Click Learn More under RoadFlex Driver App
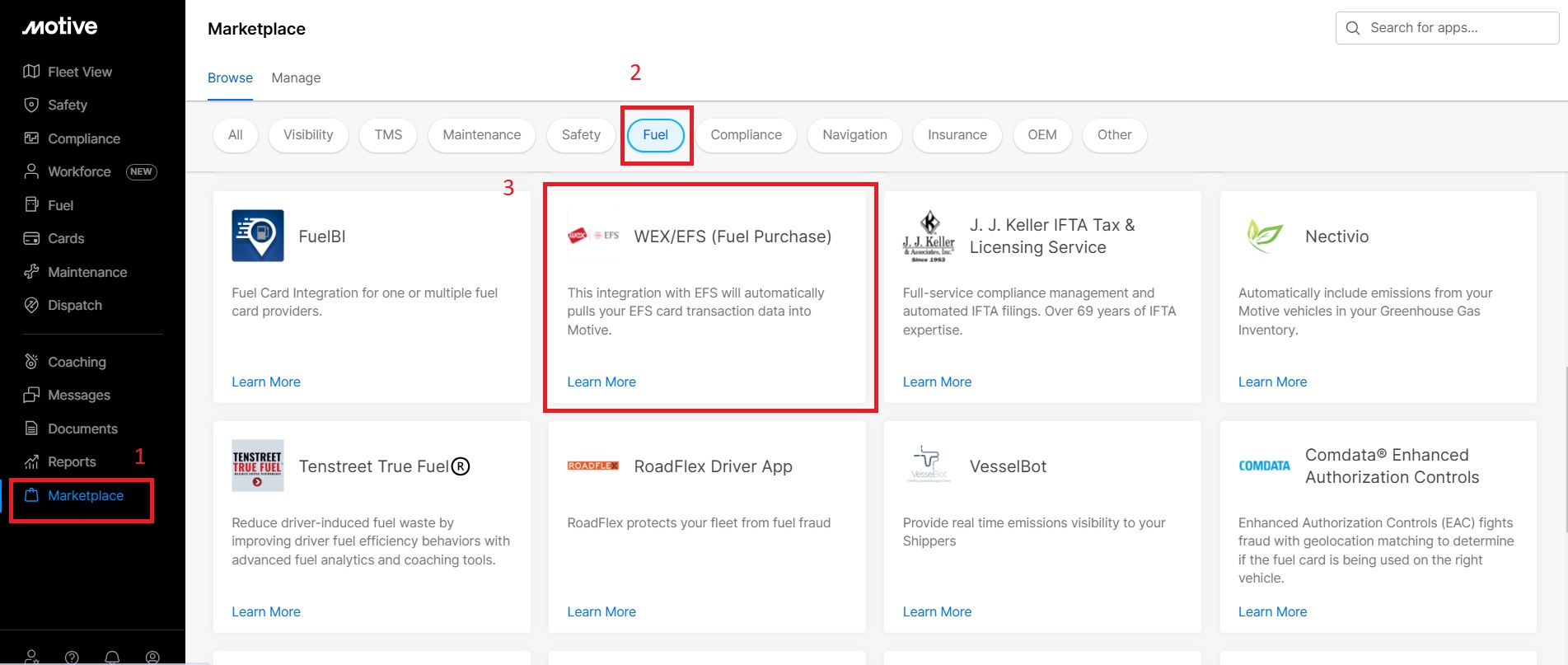The image size is (1568, 665). [x=601, y=612]
